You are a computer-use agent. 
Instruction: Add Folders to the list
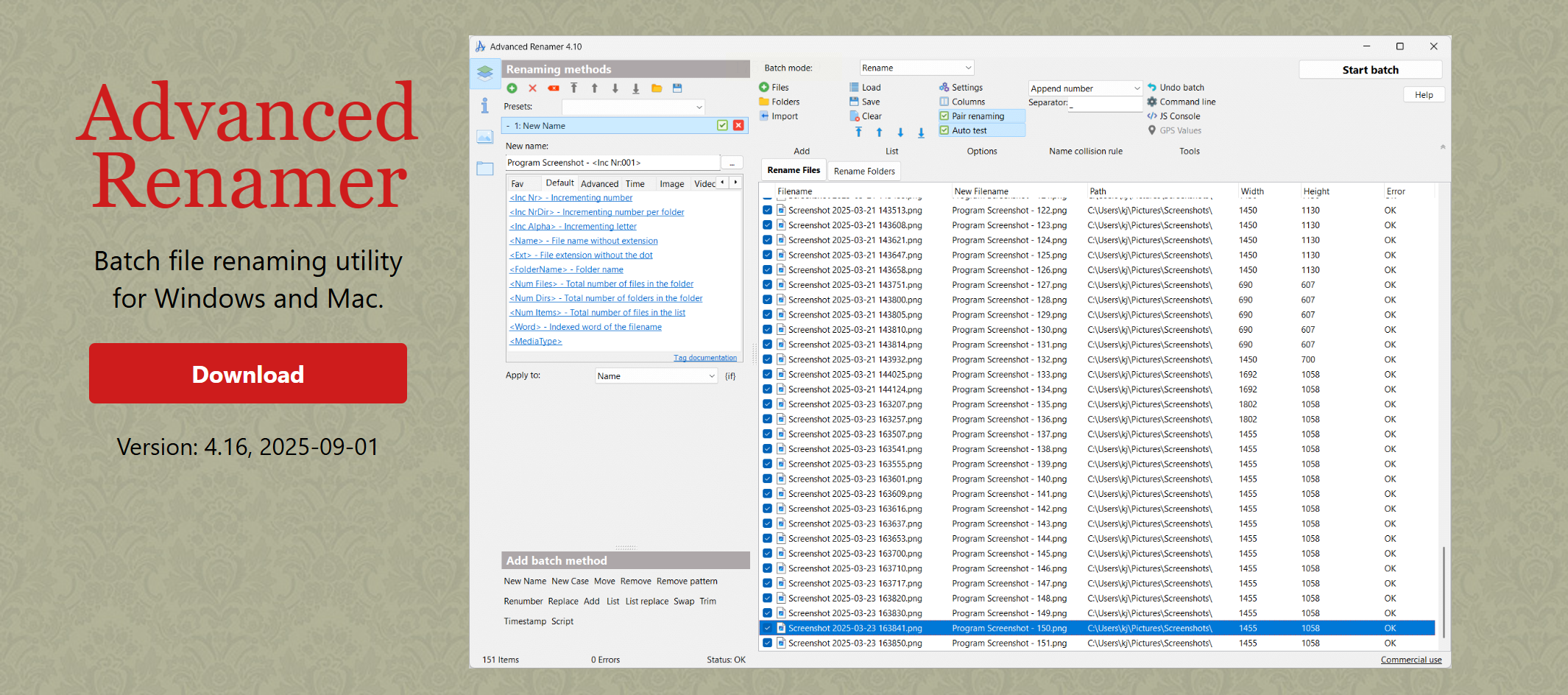point(780,102)
